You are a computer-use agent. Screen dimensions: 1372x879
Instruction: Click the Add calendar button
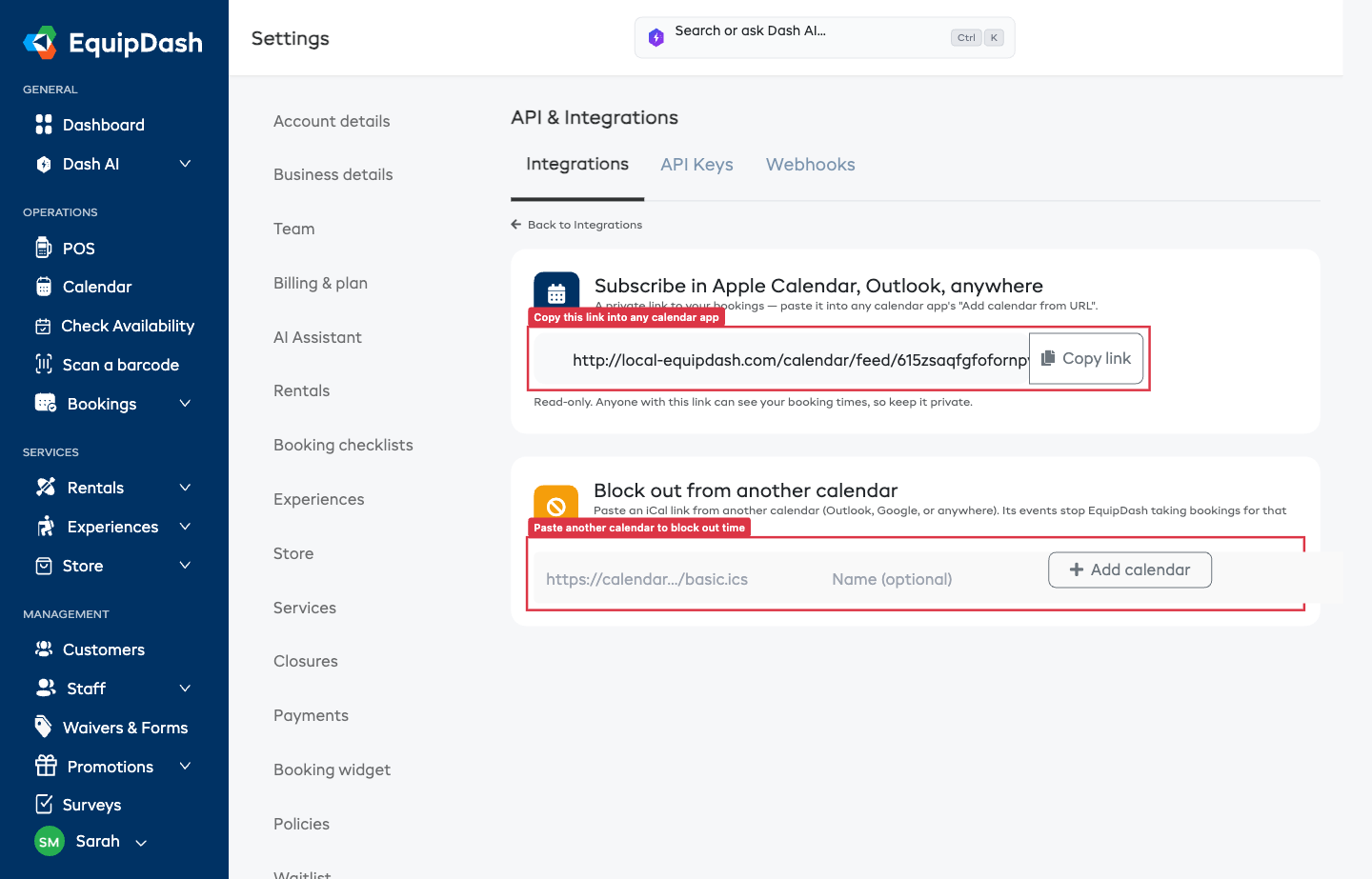(x=1130, y=569)
